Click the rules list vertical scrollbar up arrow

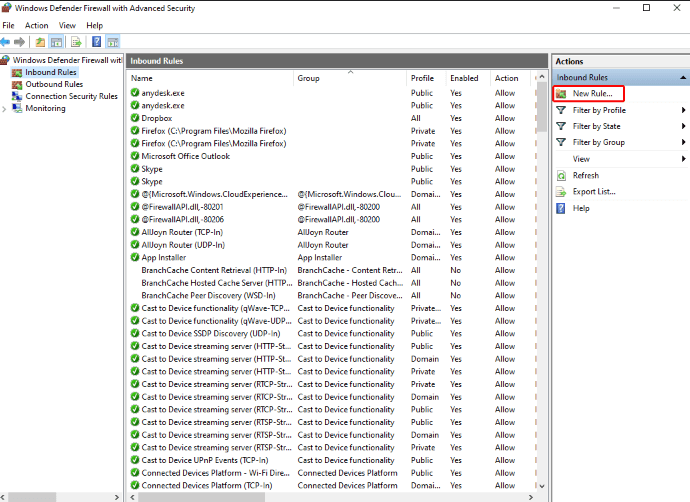(542, 77)
